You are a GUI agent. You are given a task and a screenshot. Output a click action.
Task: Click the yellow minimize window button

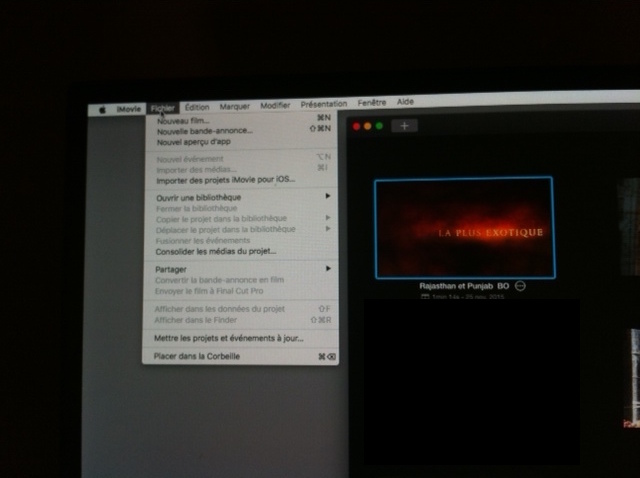[368, 126]
